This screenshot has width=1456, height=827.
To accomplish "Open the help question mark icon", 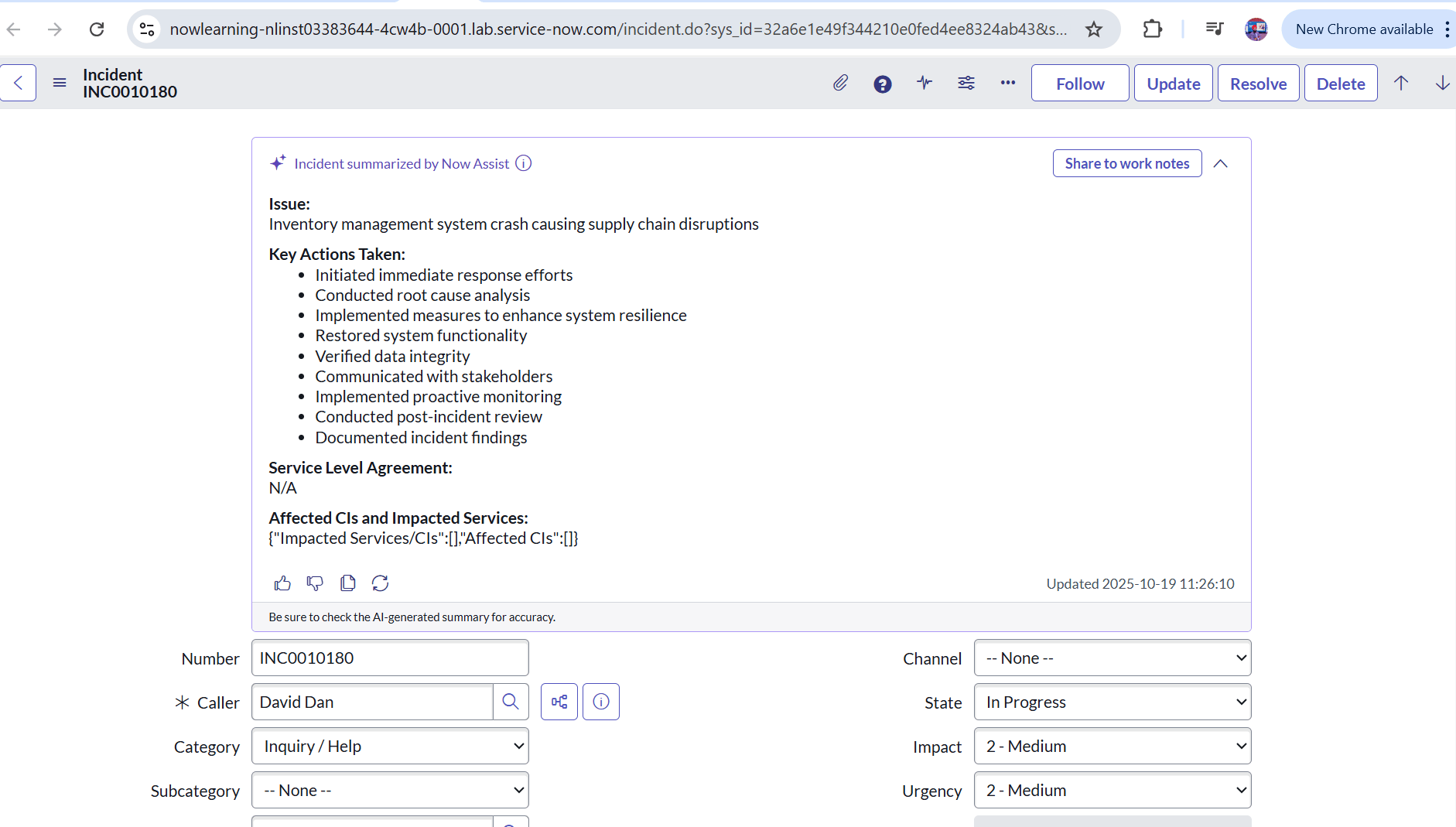I will 883,84.
